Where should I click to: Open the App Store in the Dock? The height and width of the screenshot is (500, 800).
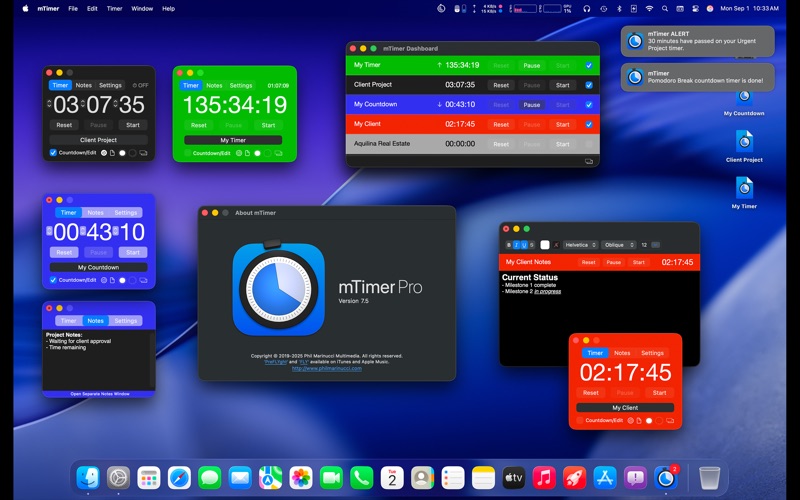pyautogui.click(x=605, y=478)
